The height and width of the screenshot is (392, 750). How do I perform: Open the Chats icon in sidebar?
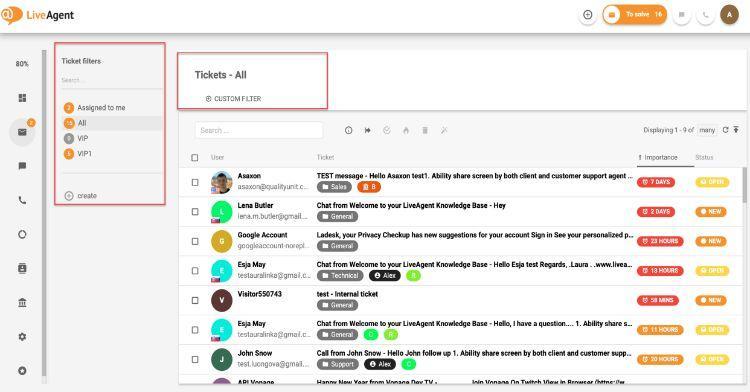(x=22, y=166)
